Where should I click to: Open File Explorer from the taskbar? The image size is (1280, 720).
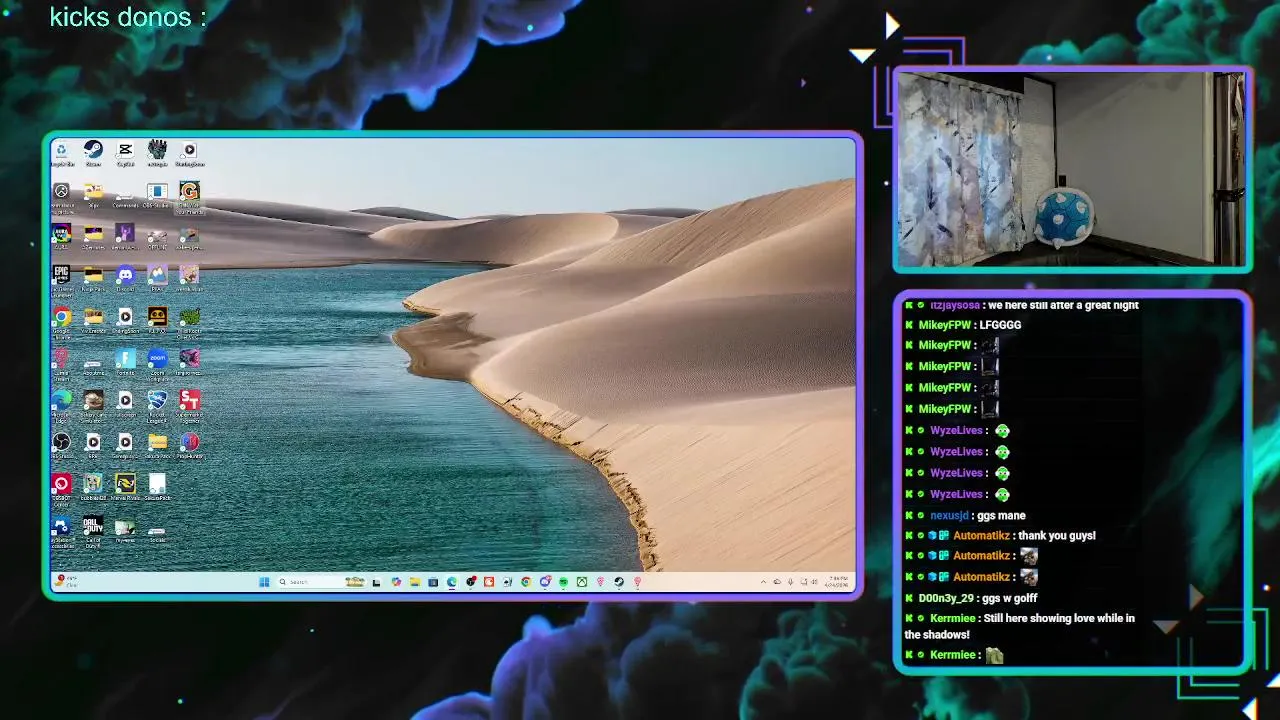pos(414,582)
